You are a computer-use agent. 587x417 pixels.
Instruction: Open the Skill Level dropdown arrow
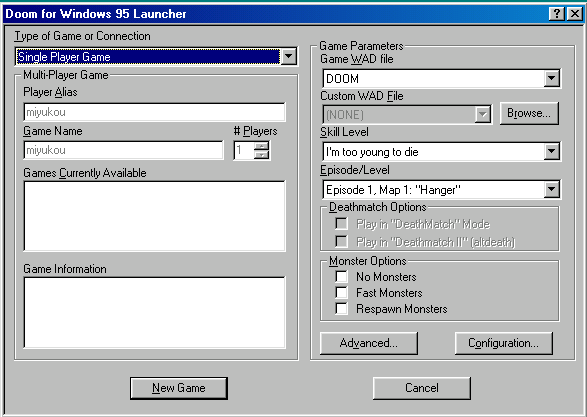pos(551,151)
